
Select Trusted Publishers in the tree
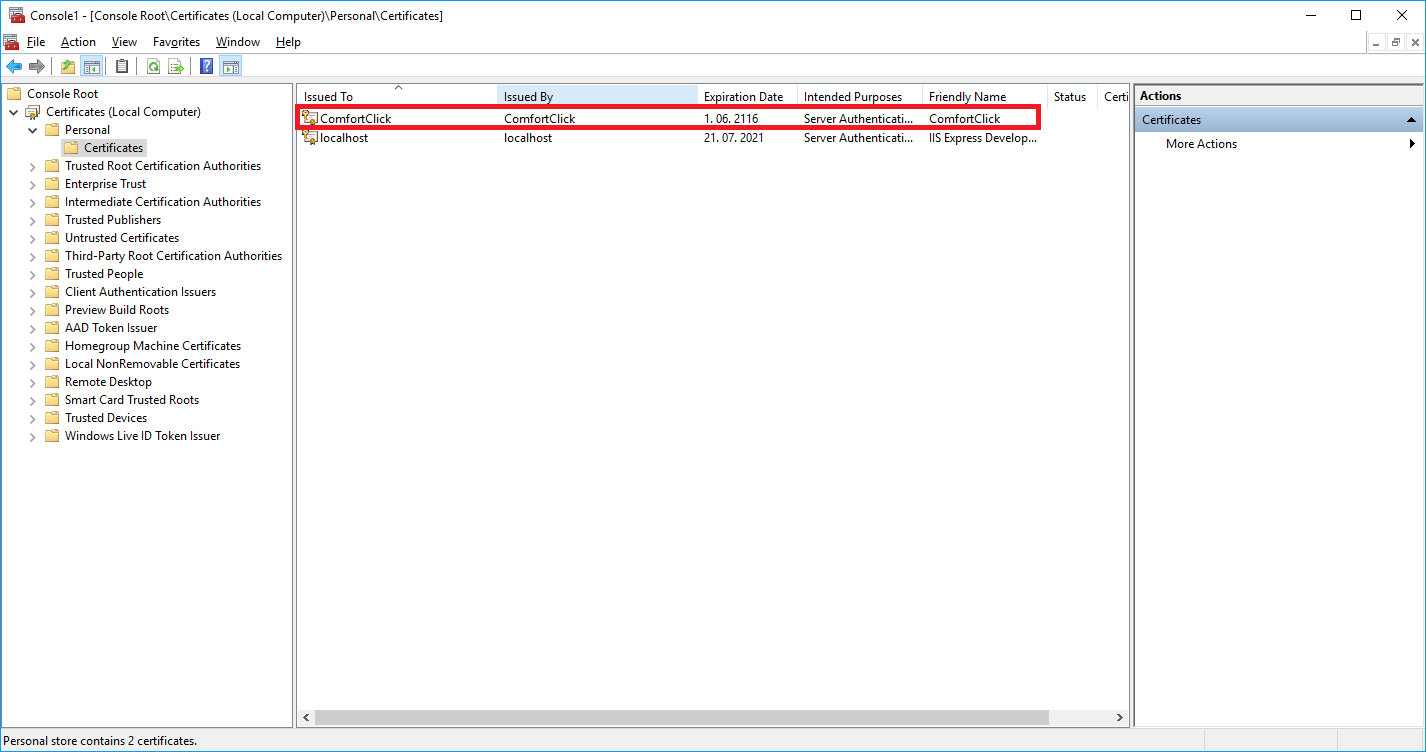[x=113, y=220]
